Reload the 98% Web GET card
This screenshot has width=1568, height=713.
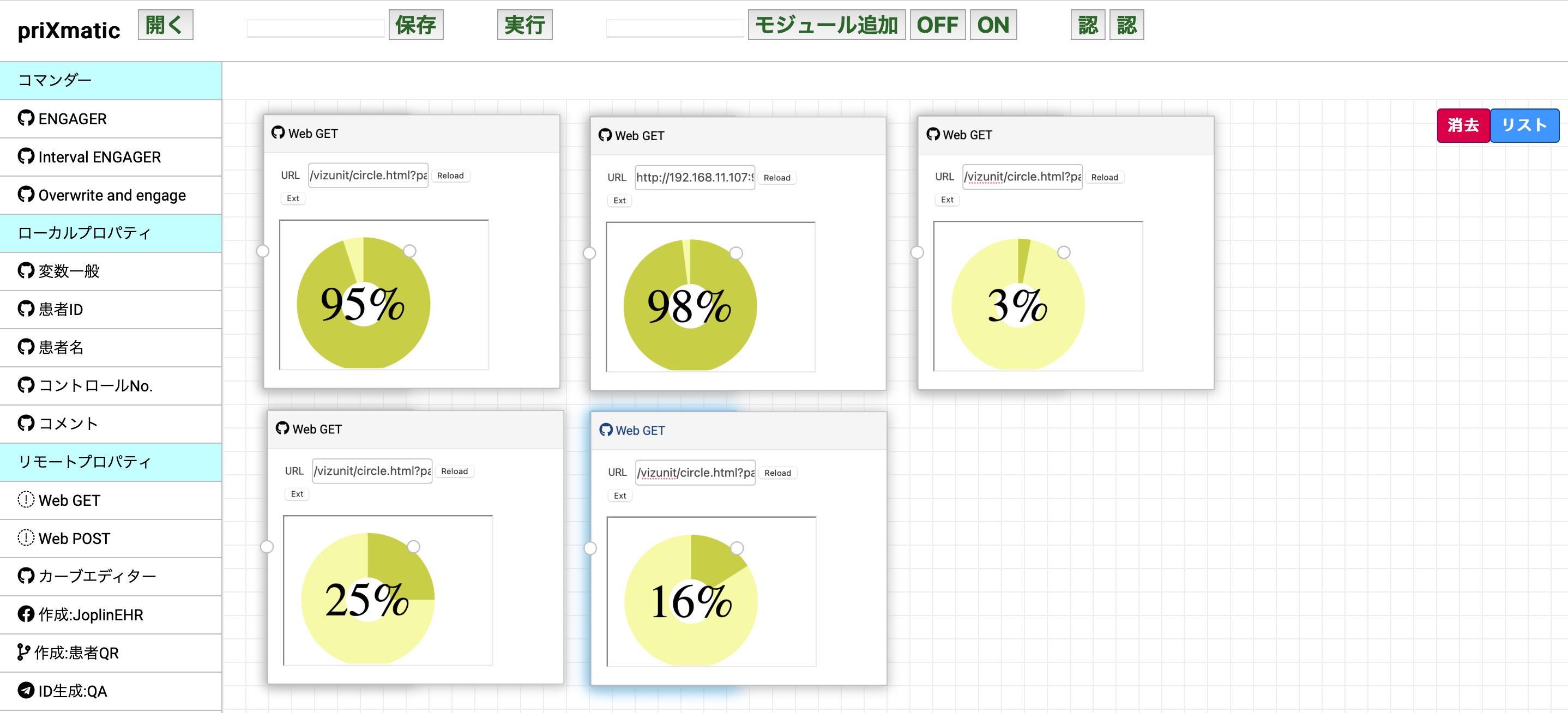(777, 178)
